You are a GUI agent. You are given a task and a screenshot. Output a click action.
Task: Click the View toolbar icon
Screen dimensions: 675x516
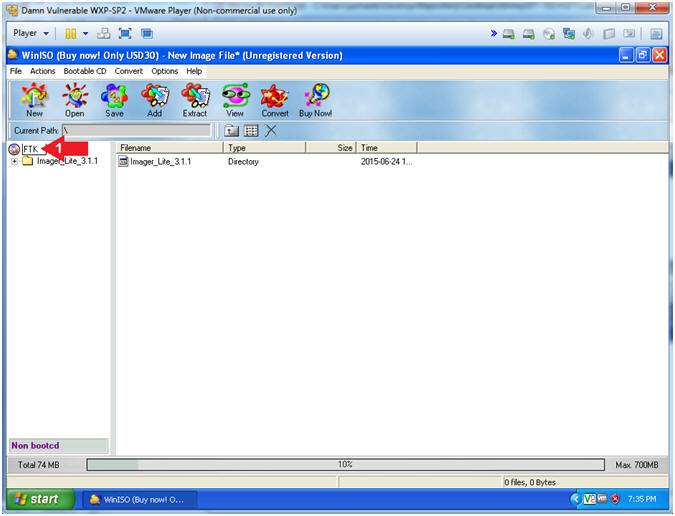pos(235,100)
